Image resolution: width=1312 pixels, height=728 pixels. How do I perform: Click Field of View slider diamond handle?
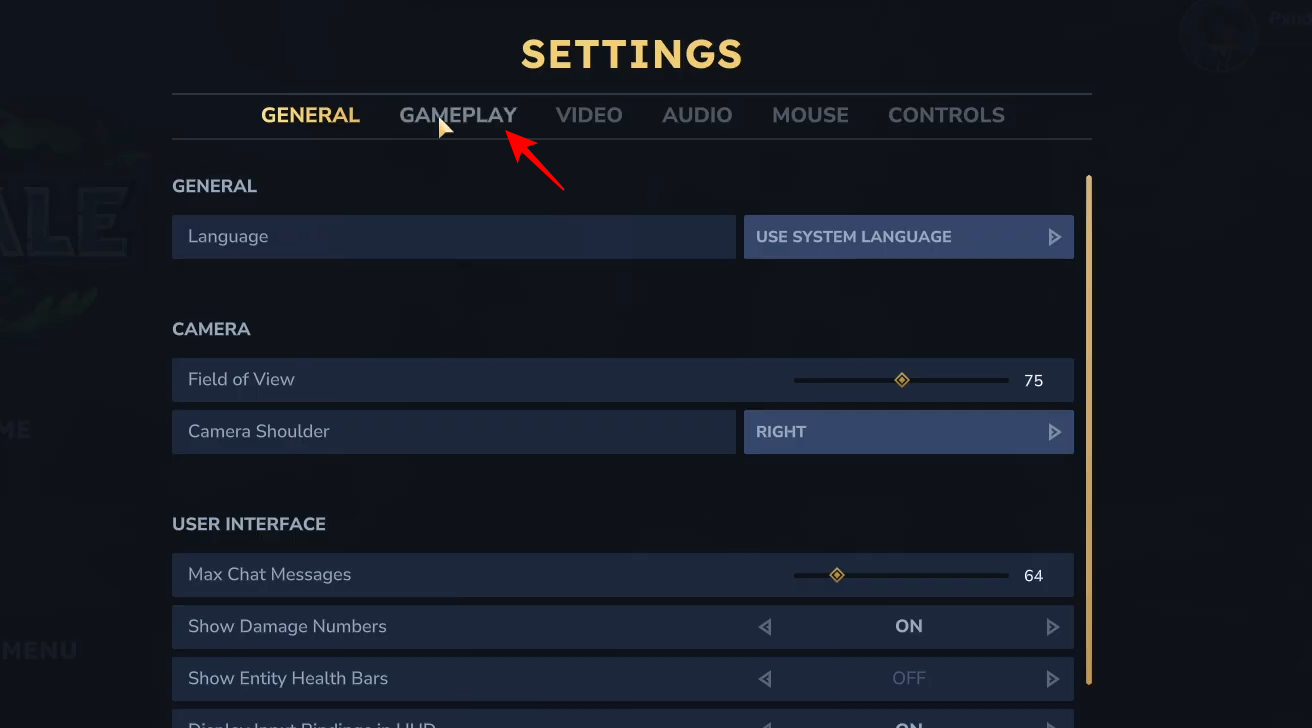point(901,380)
